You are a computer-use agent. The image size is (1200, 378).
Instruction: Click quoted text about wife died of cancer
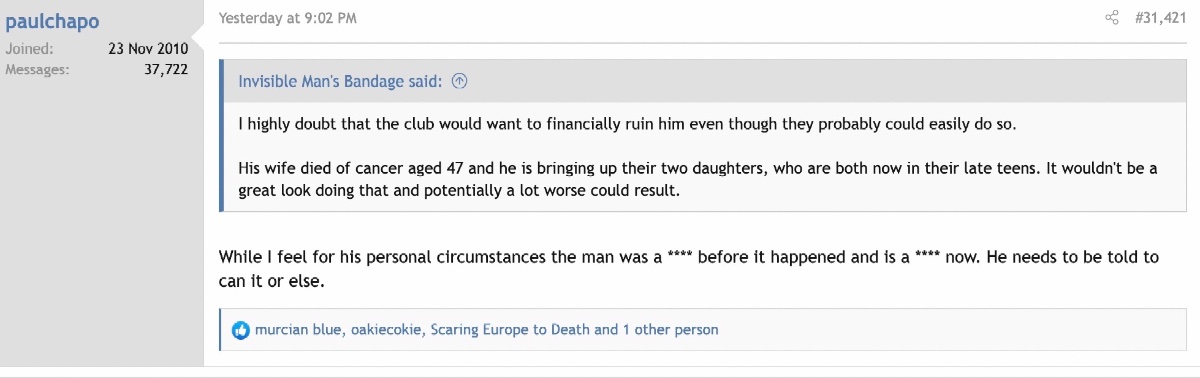click(697, 179)
